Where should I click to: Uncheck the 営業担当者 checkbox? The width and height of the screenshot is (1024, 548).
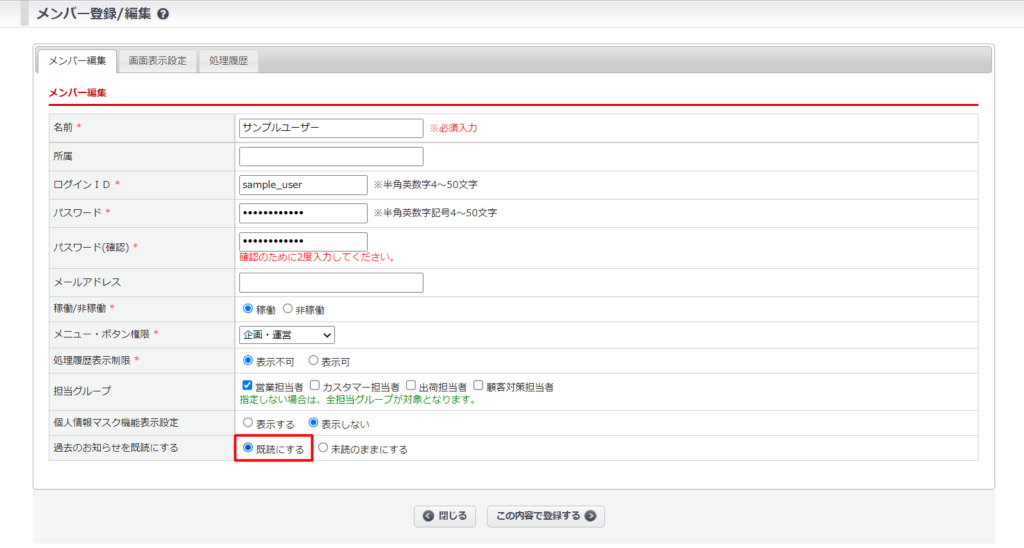point(248,386)
